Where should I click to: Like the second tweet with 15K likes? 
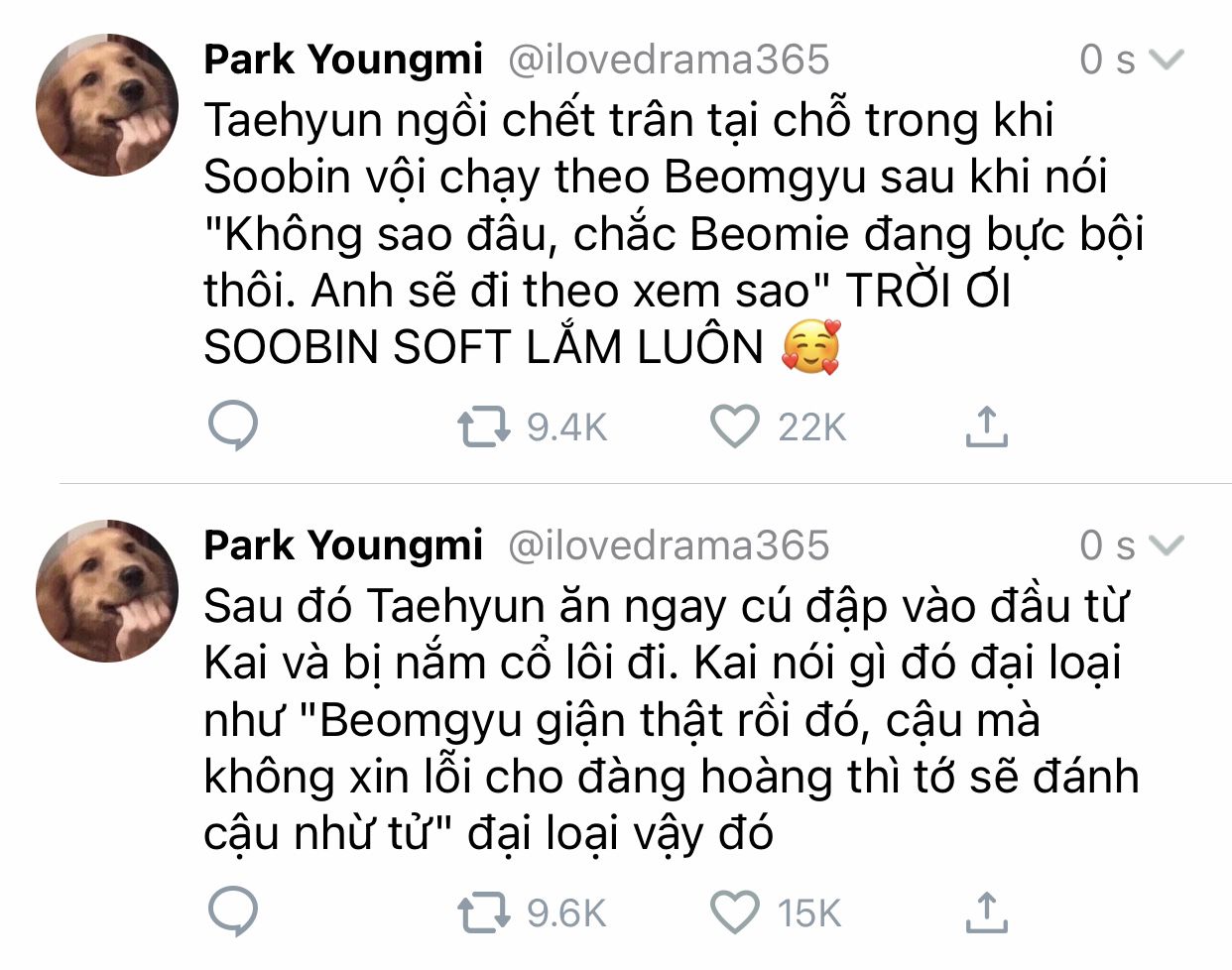tap(735, 912)
